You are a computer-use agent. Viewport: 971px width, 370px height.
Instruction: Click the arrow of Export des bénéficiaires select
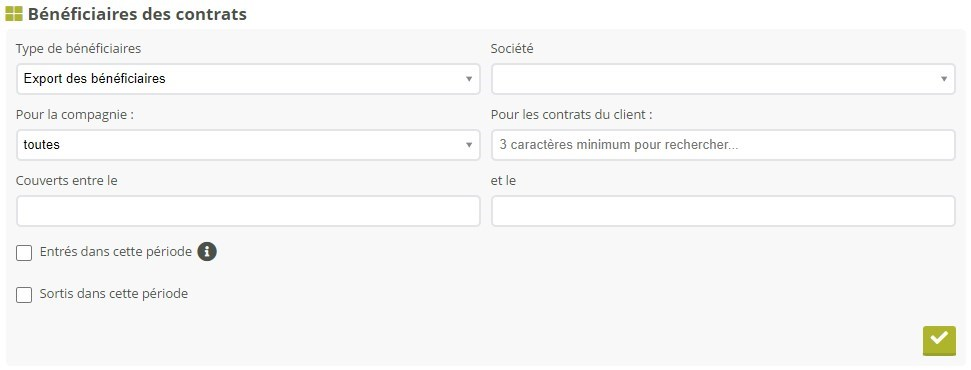pyautogui.click(x=469, y=79)
